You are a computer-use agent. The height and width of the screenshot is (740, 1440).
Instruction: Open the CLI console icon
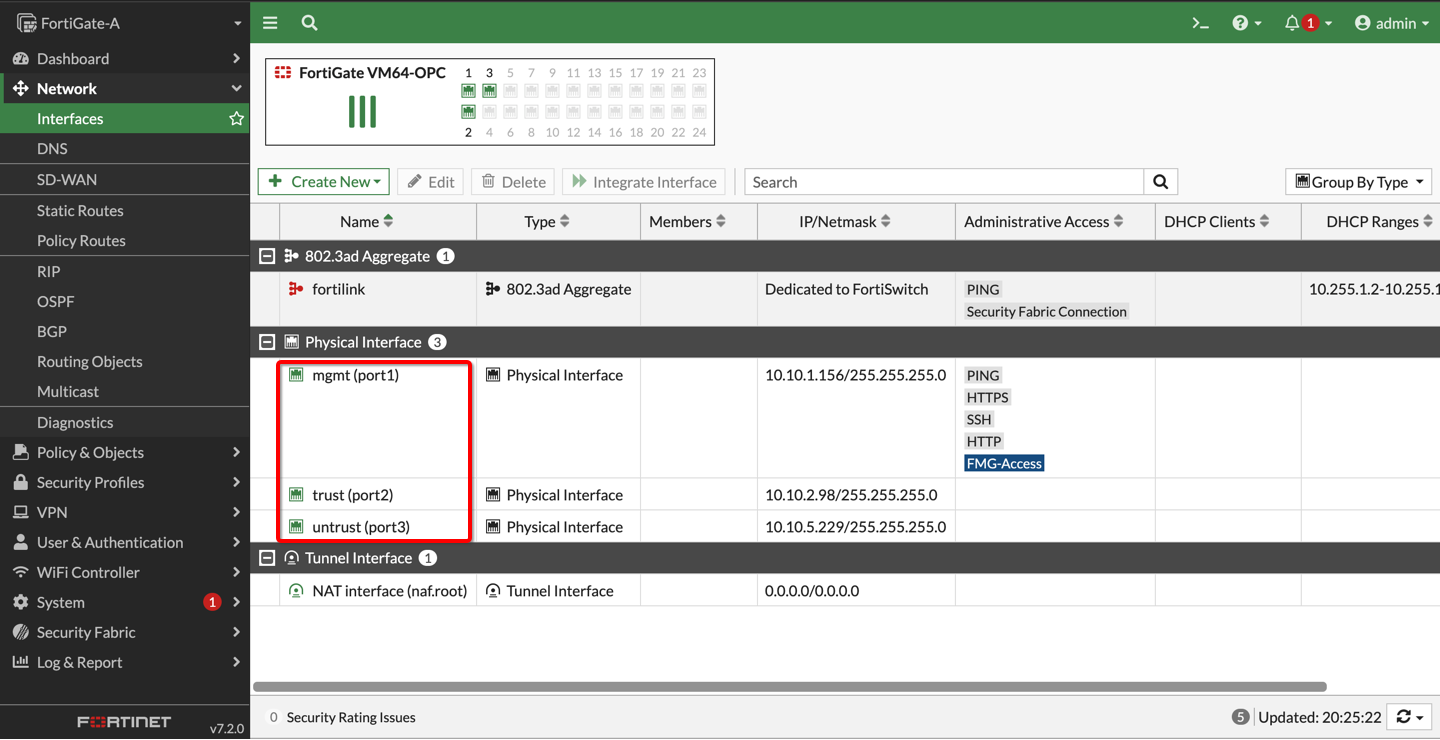point(1200,23)
